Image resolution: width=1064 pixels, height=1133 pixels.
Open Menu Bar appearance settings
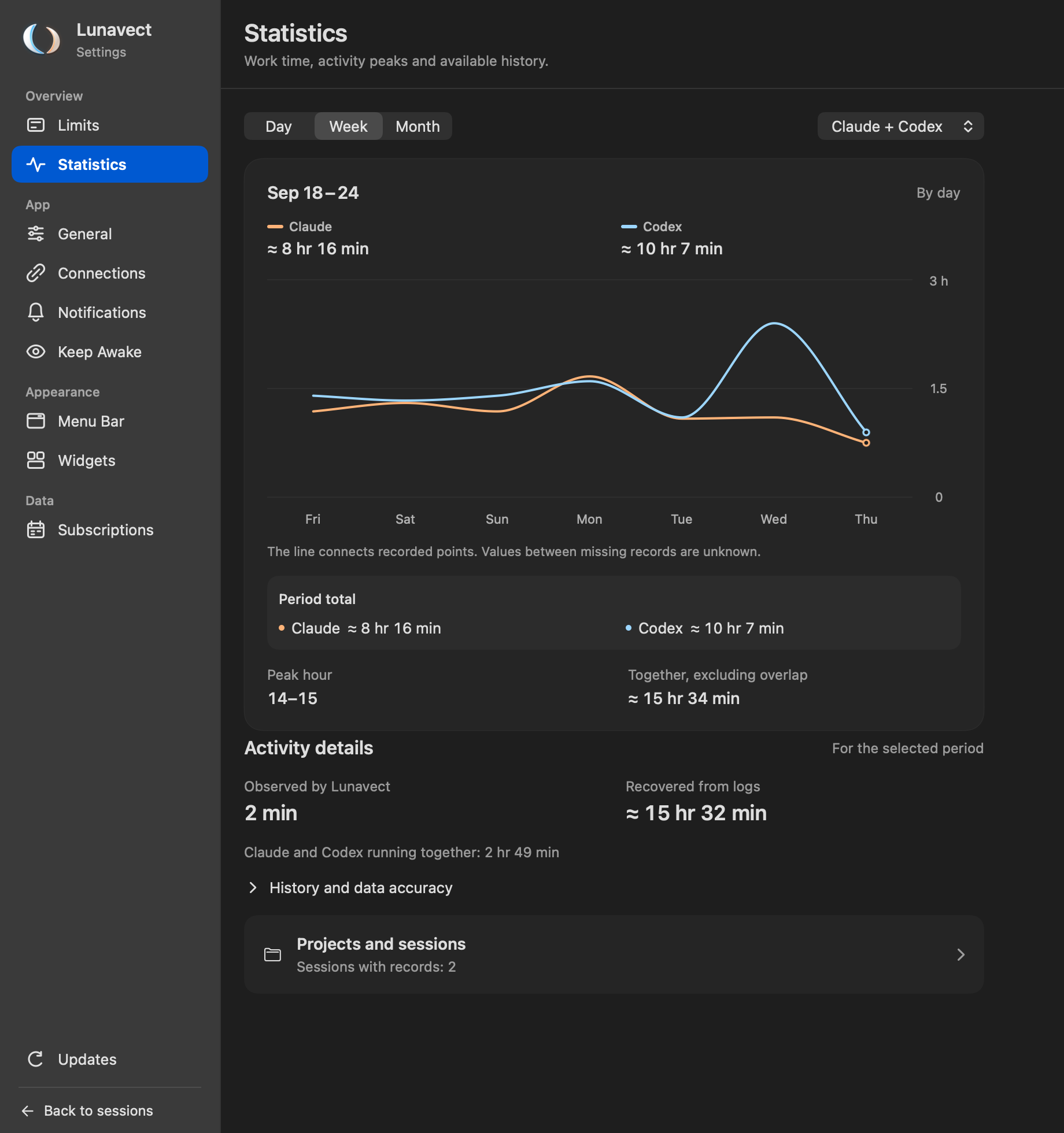tap(110, 421)
